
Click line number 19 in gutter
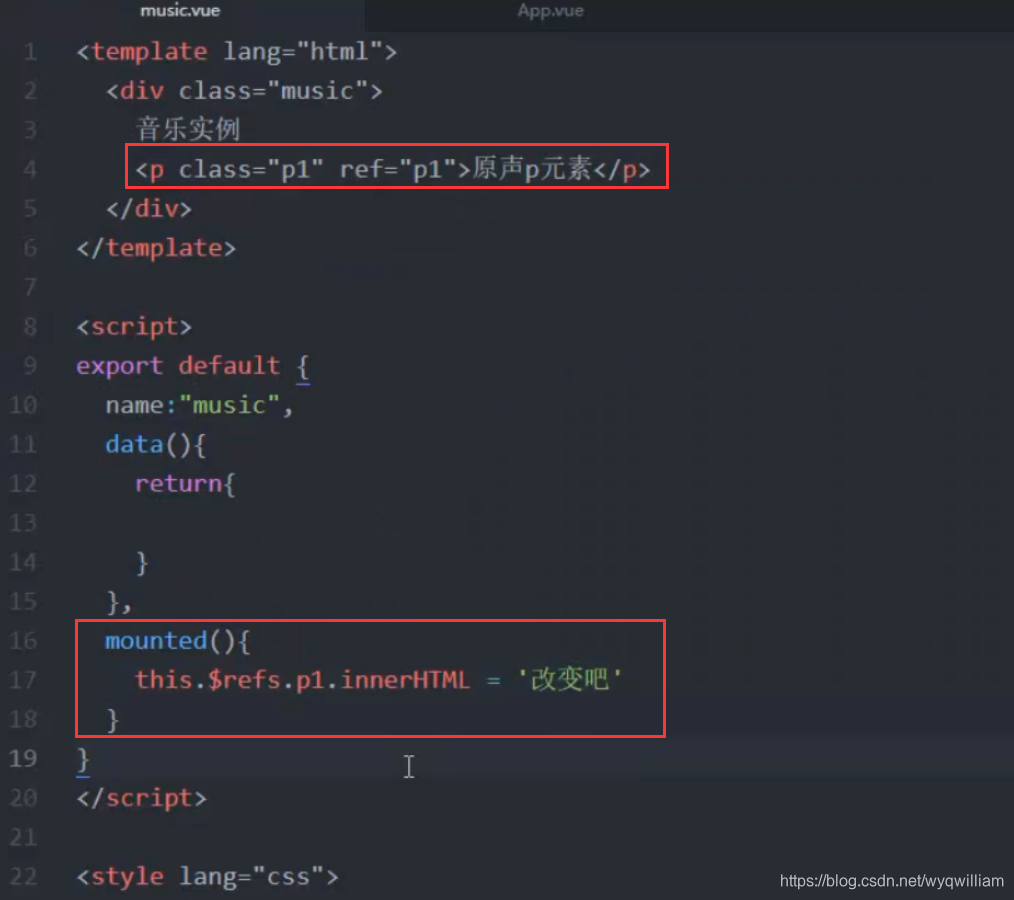(x=23, y=758)
